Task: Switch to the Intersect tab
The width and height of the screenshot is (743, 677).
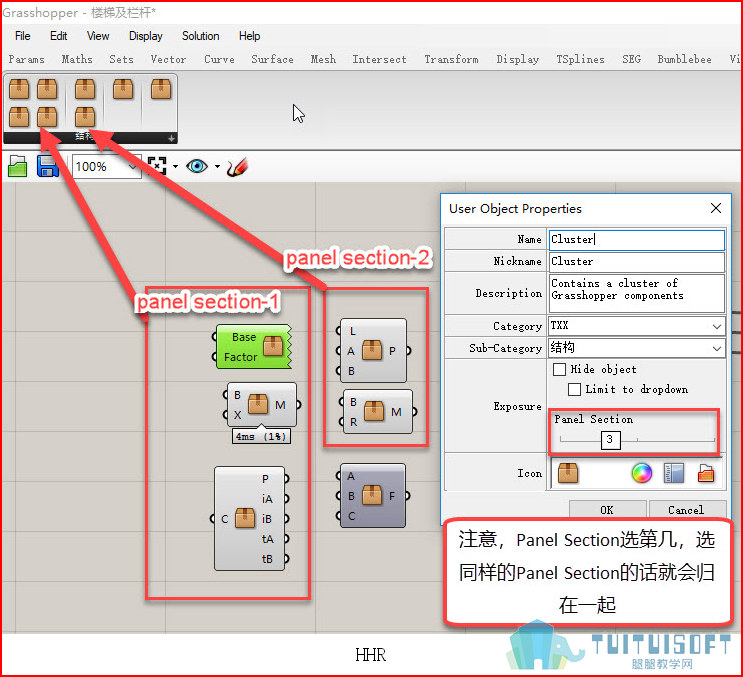Action: click(x=379, y=59)
